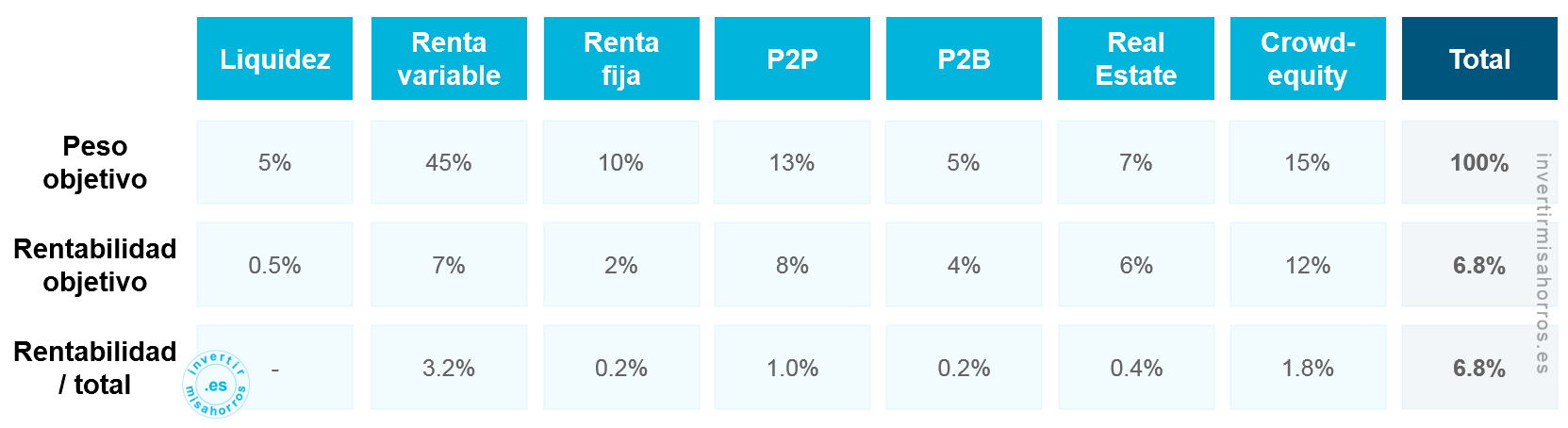The width and height of the screenshot is (1568, 428).
Task: Click the 100% total weight cell
Action: tap(1479, 162)
